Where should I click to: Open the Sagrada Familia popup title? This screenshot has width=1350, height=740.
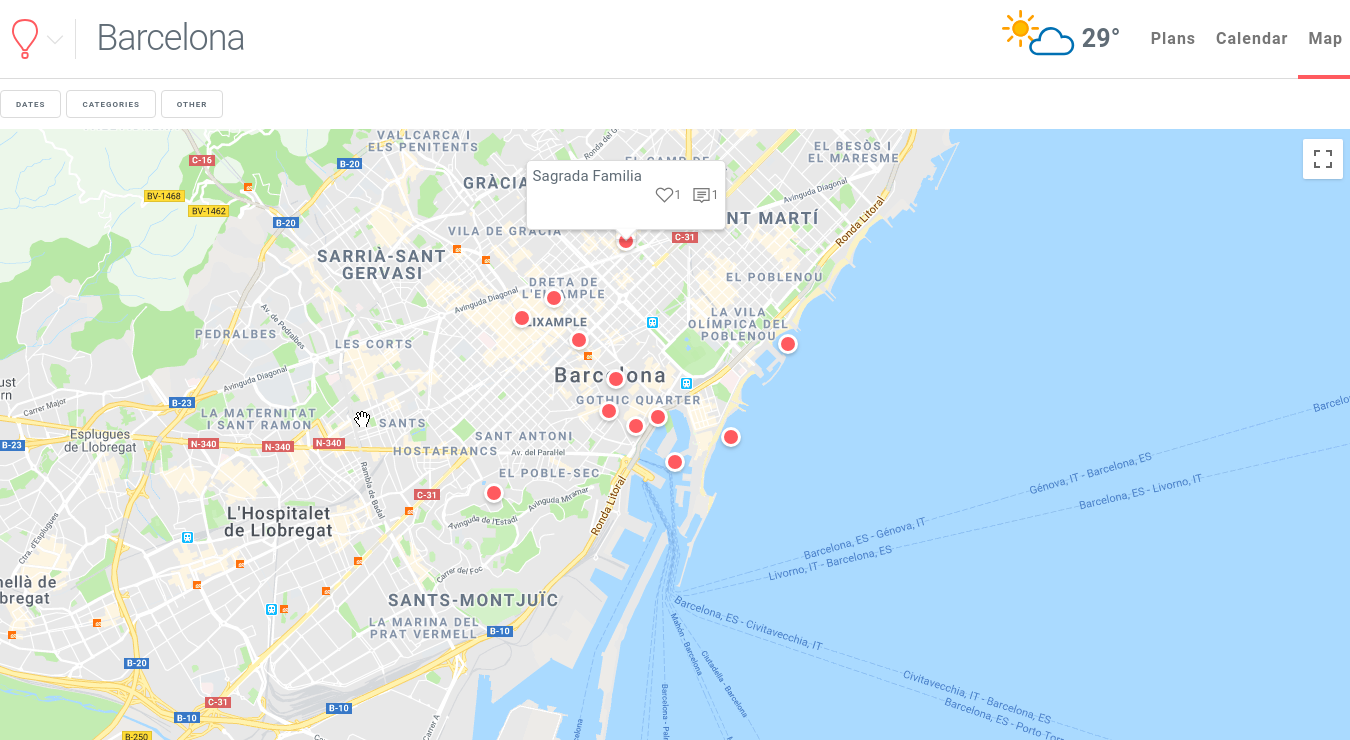(x=587, y=175)
